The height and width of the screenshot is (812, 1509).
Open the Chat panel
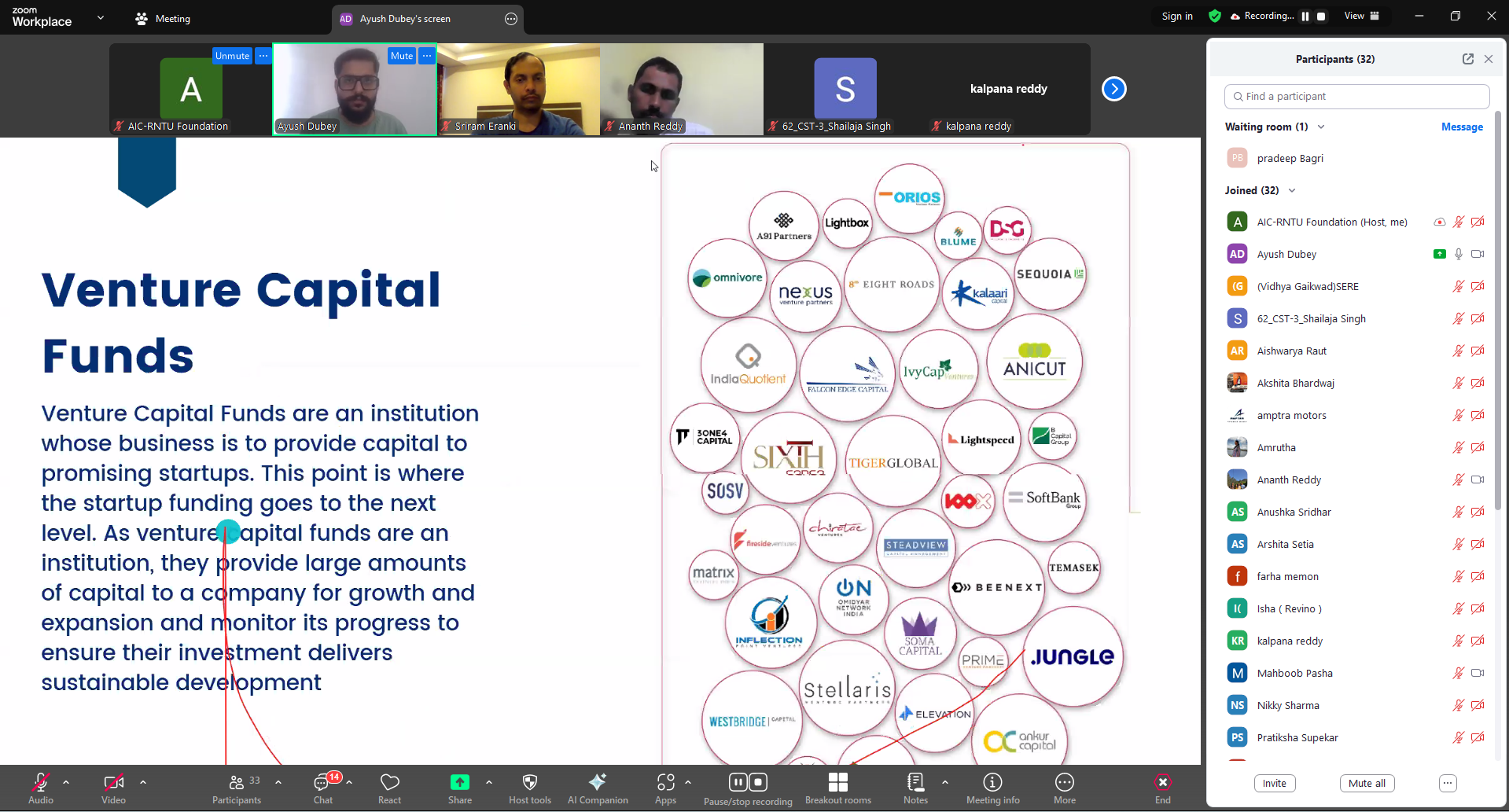coord(323,788)
